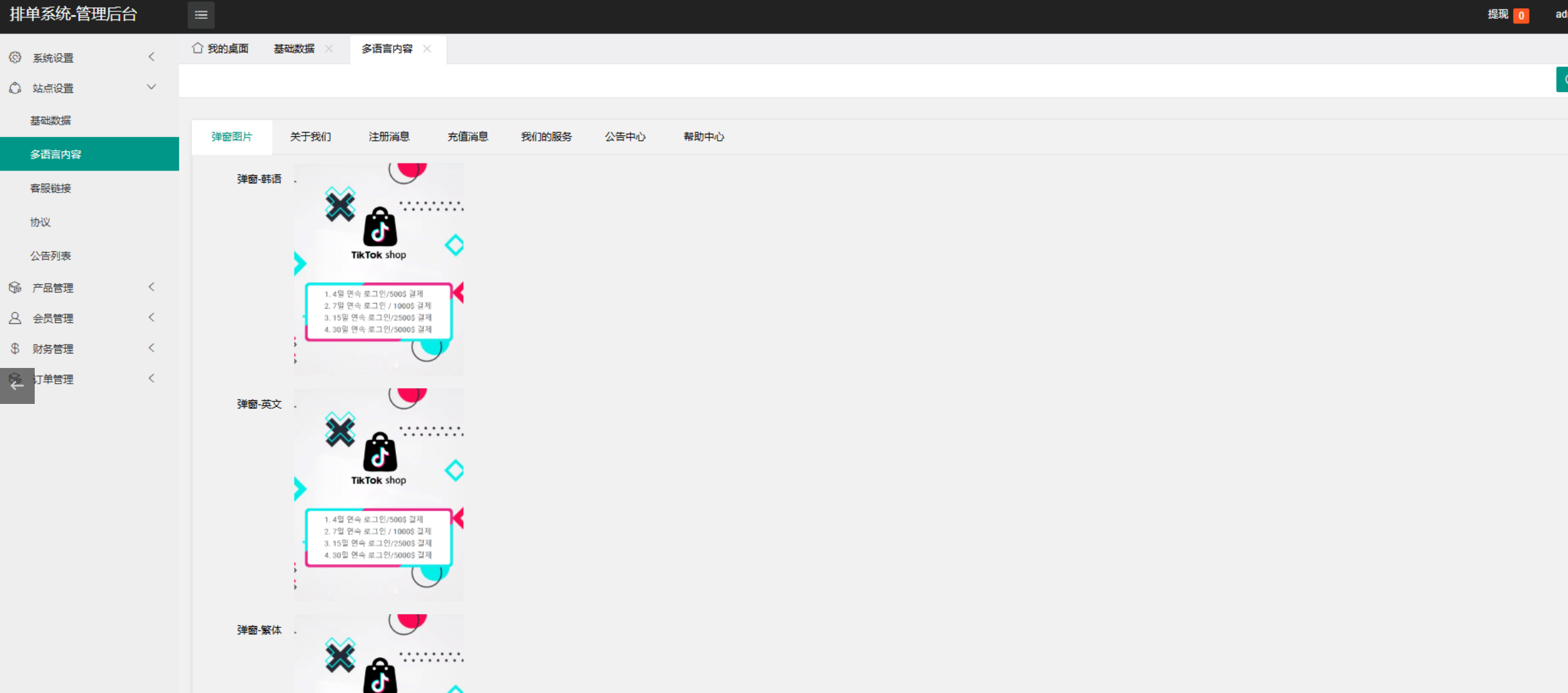Open the 客服链接 sidebar item
Image resolution: width=1568 pixels, height=693 pixels.
coord(50,188)
